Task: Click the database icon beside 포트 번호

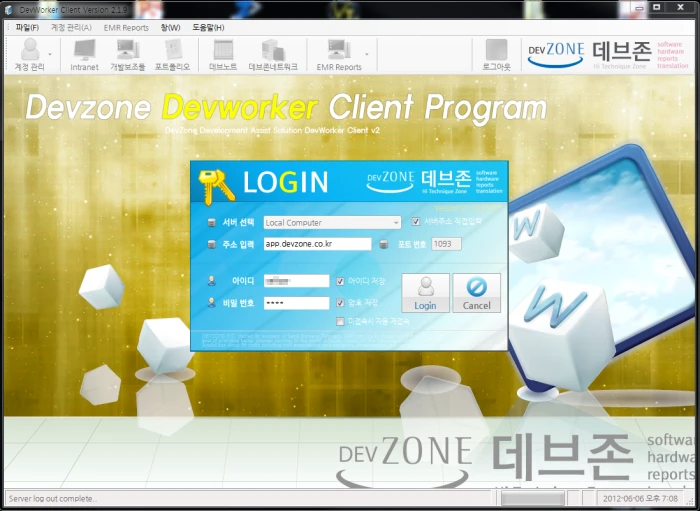Action: (383, 244)
